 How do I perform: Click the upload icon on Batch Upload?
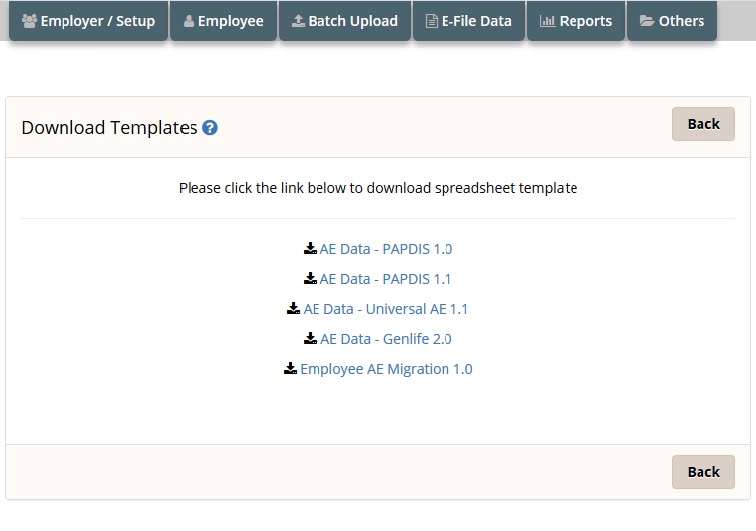(298, 21)
